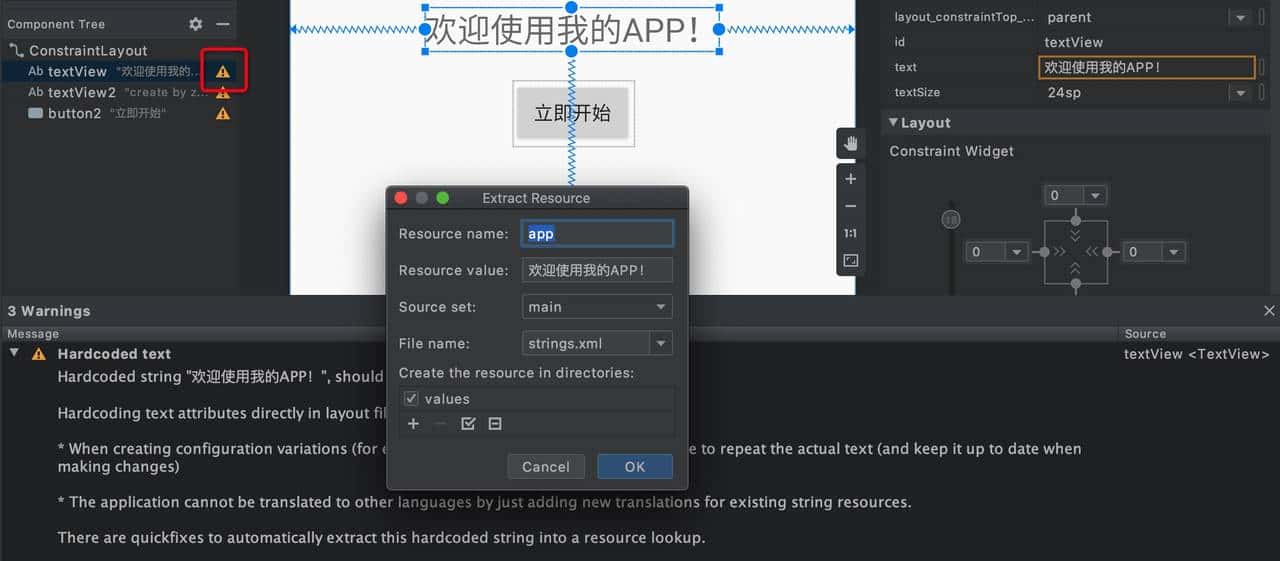Confirm Extract Resource with OK
The image size is (1280, 561).
[635, 467]
